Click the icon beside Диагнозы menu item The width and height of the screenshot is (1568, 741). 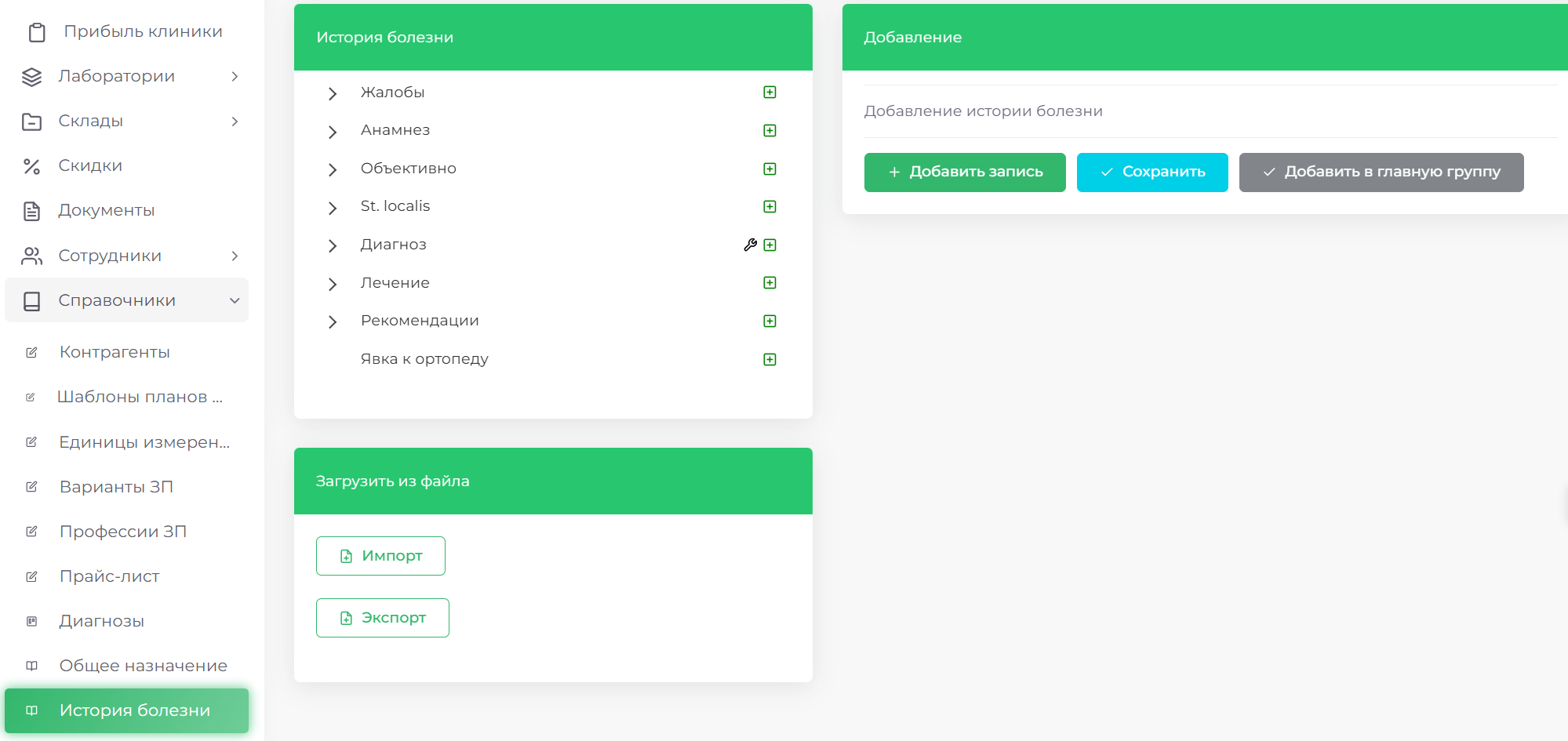point(31,621)
